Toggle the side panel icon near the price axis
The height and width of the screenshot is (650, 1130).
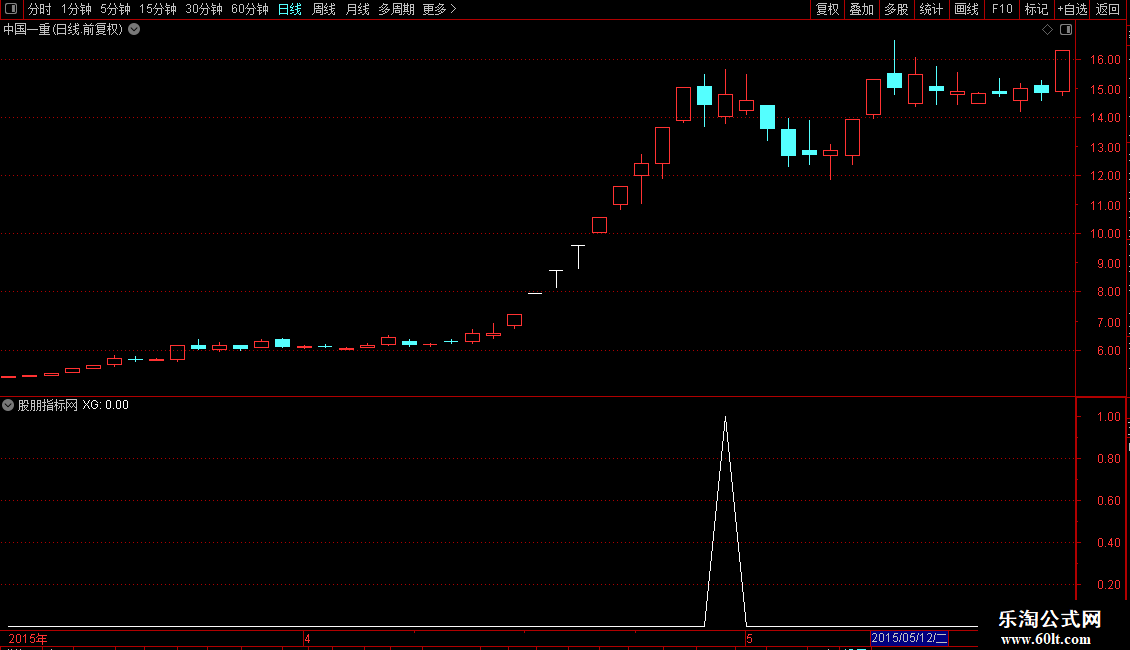tap(1066, 30)
